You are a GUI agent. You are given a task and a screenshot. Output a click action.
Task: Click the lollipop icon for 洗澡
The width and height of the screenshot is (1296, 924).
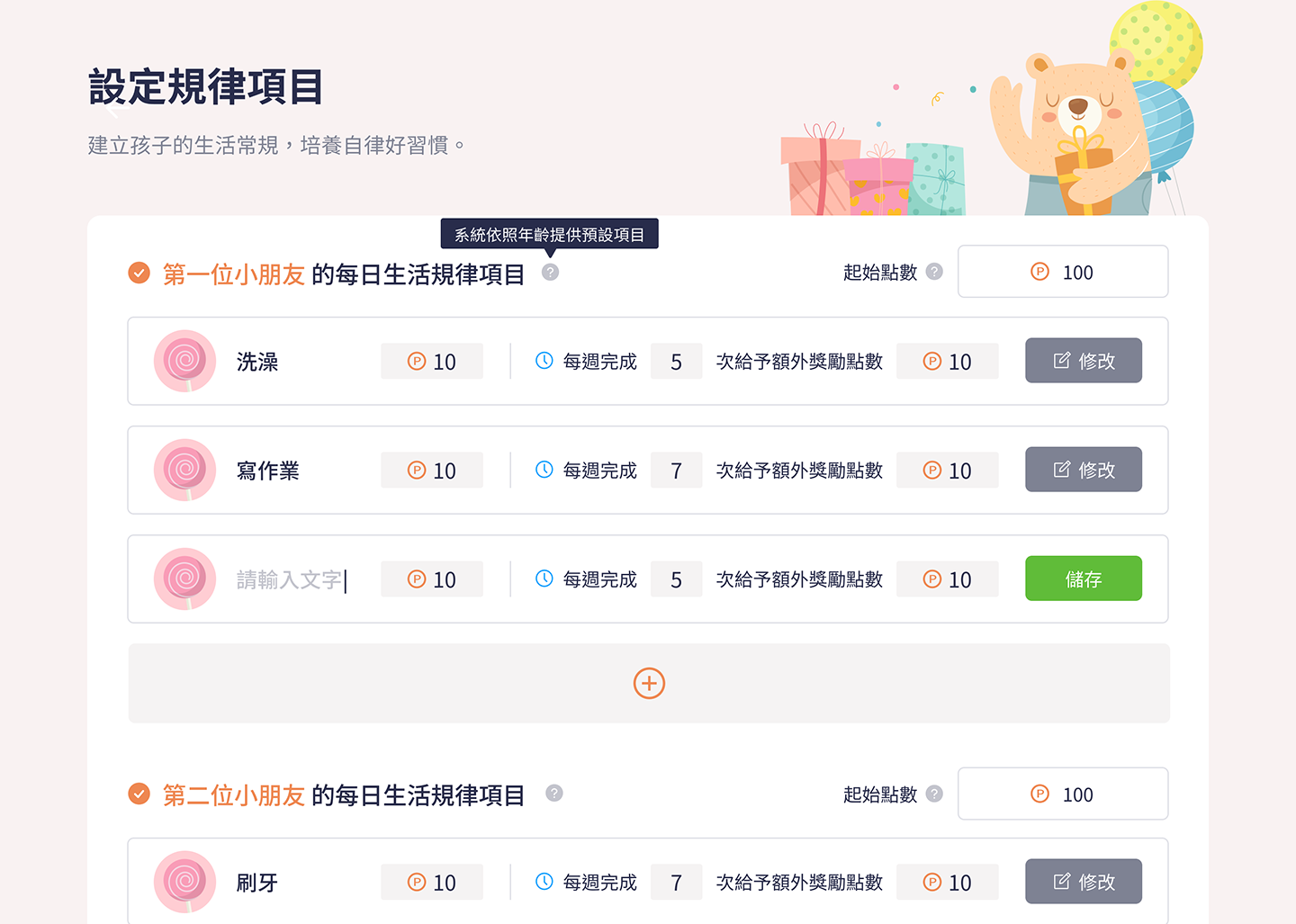pyautogui.click(x=184, y=361)
